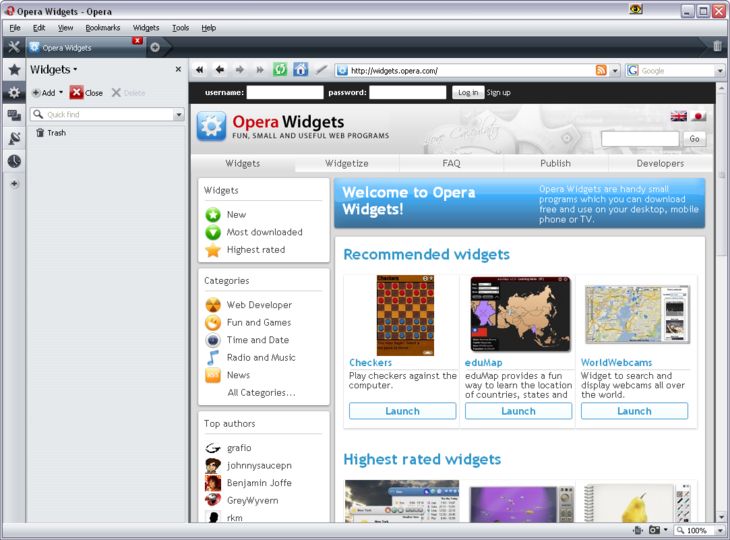Expand the Quick find dropdown arrow
The image size is (730, 540).
(179, 115)
